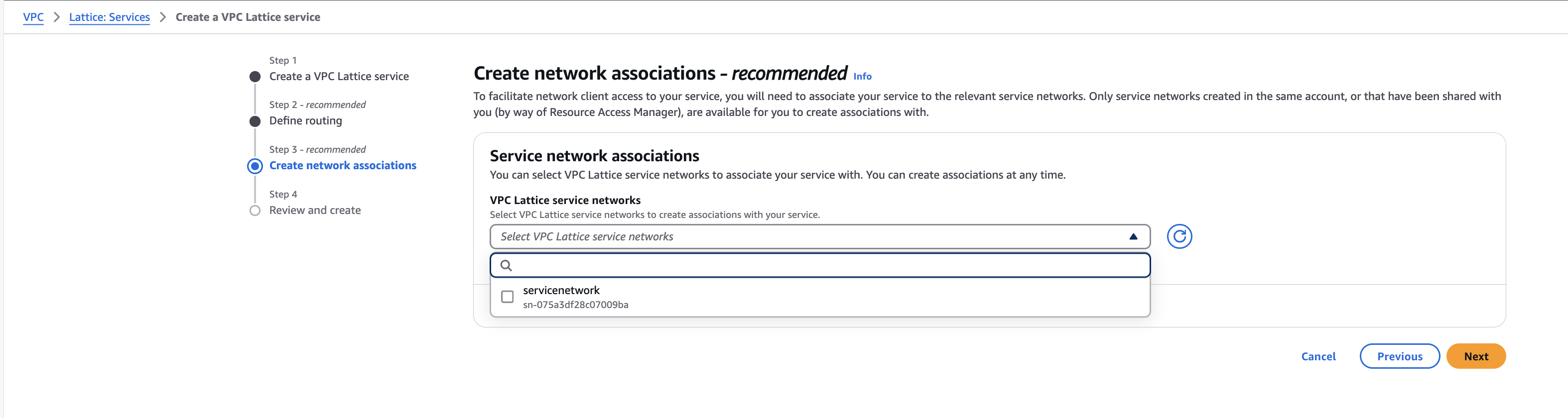Click the refresh service networks icon
This screenshot has height=418, width=1568.
click(1179, 236)
